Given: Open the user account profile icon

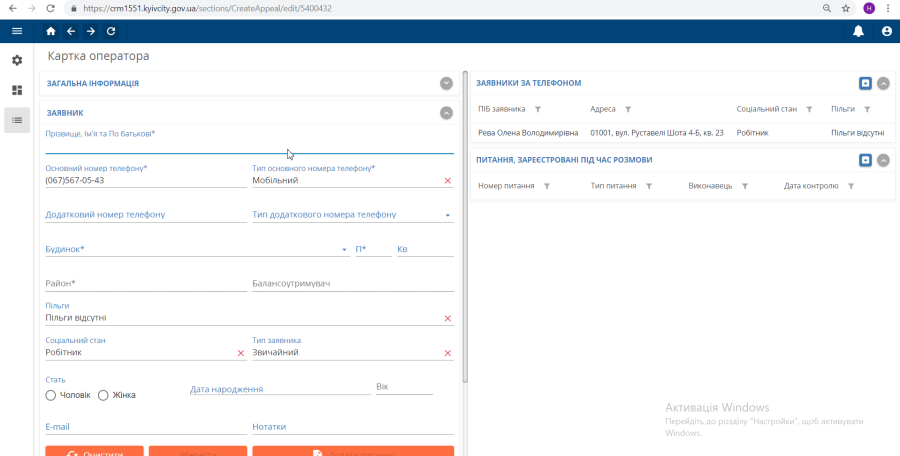Looking at the screenshot, I should click(x=886, y=31).
